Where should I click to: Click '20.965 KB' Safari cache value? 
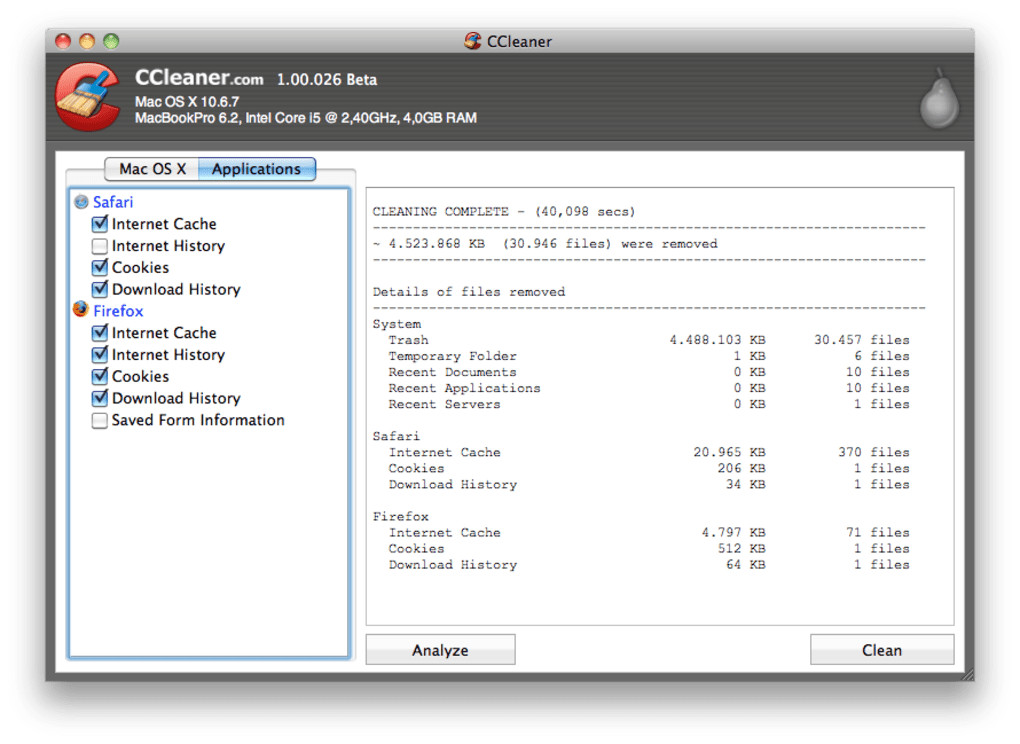point(729,453)
